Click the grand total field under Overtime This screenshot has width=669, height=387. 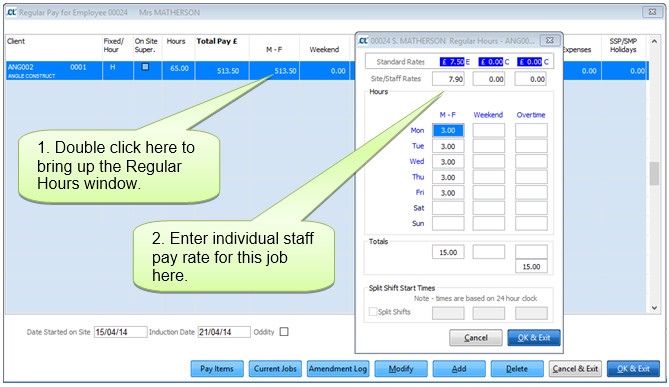pos(531,267)
